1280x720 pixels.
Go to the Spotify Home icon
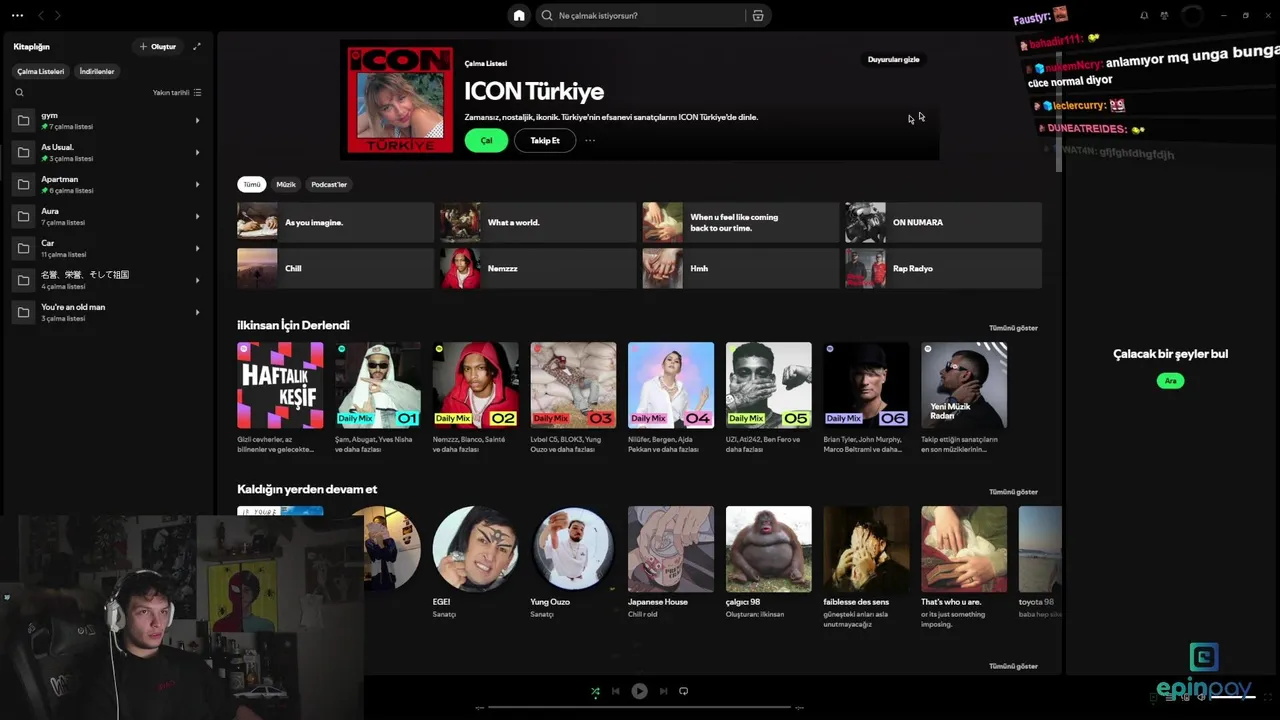tap(519, 15)
